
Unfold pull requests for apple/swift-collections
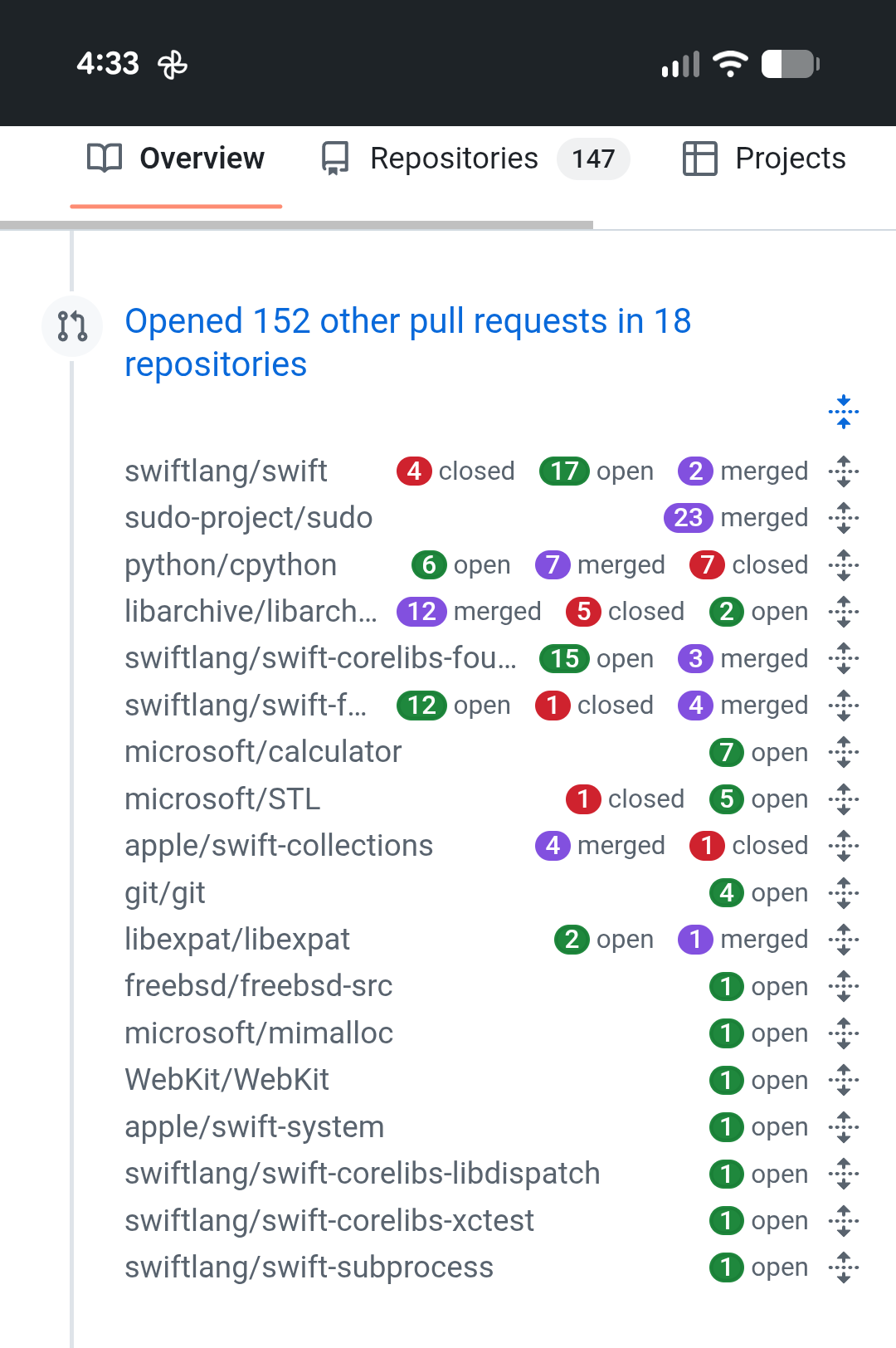pyautogui.click(x=844, y=846)
